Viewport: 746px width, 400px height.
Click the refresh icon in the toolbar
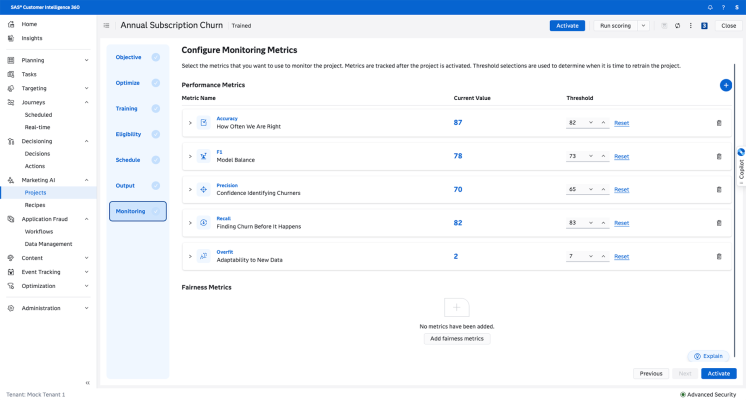[677, 26]
